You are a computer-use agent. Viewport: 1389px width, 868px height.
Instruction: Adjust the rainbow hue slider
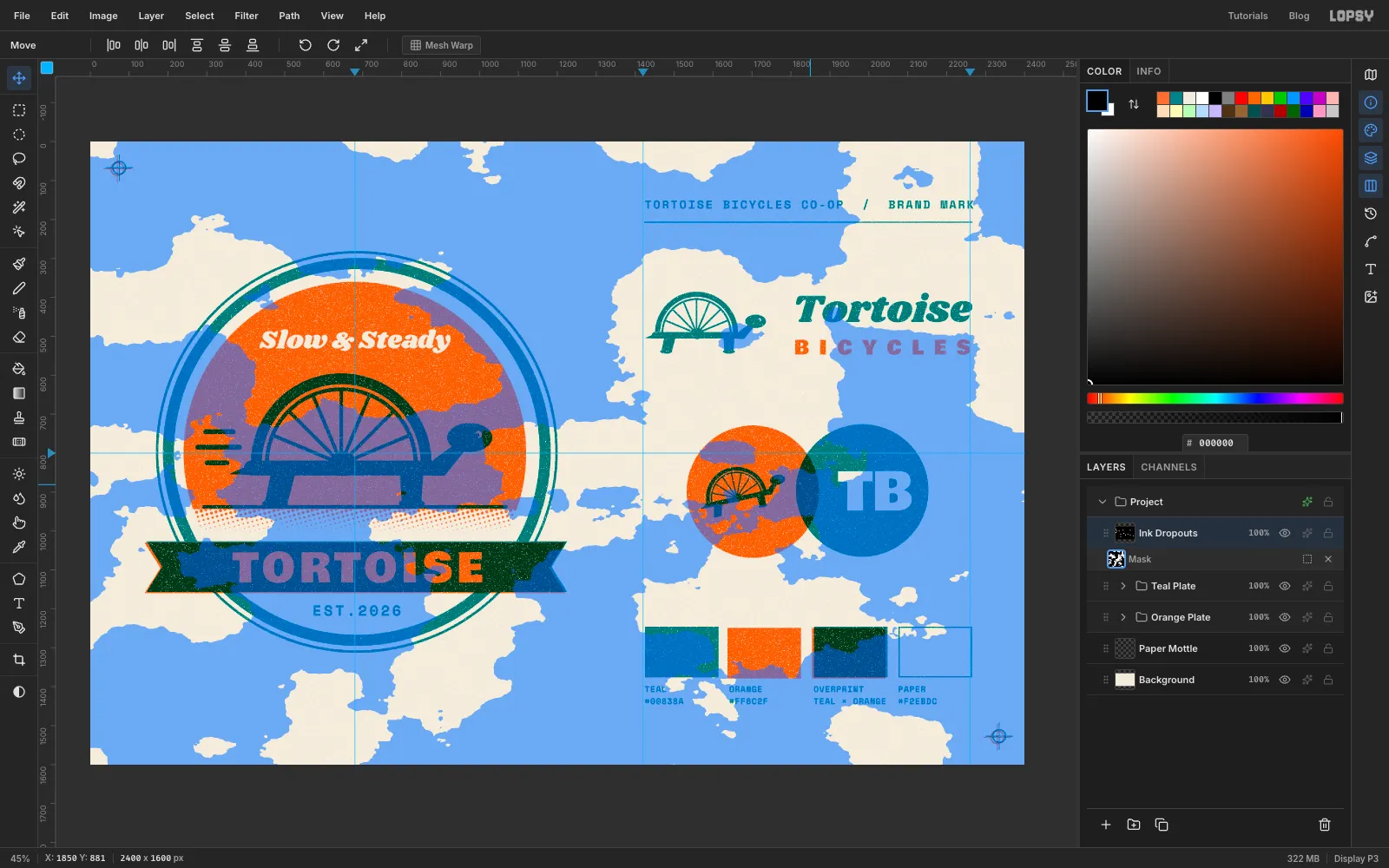pyautogui.click(x=1215, y=398)
